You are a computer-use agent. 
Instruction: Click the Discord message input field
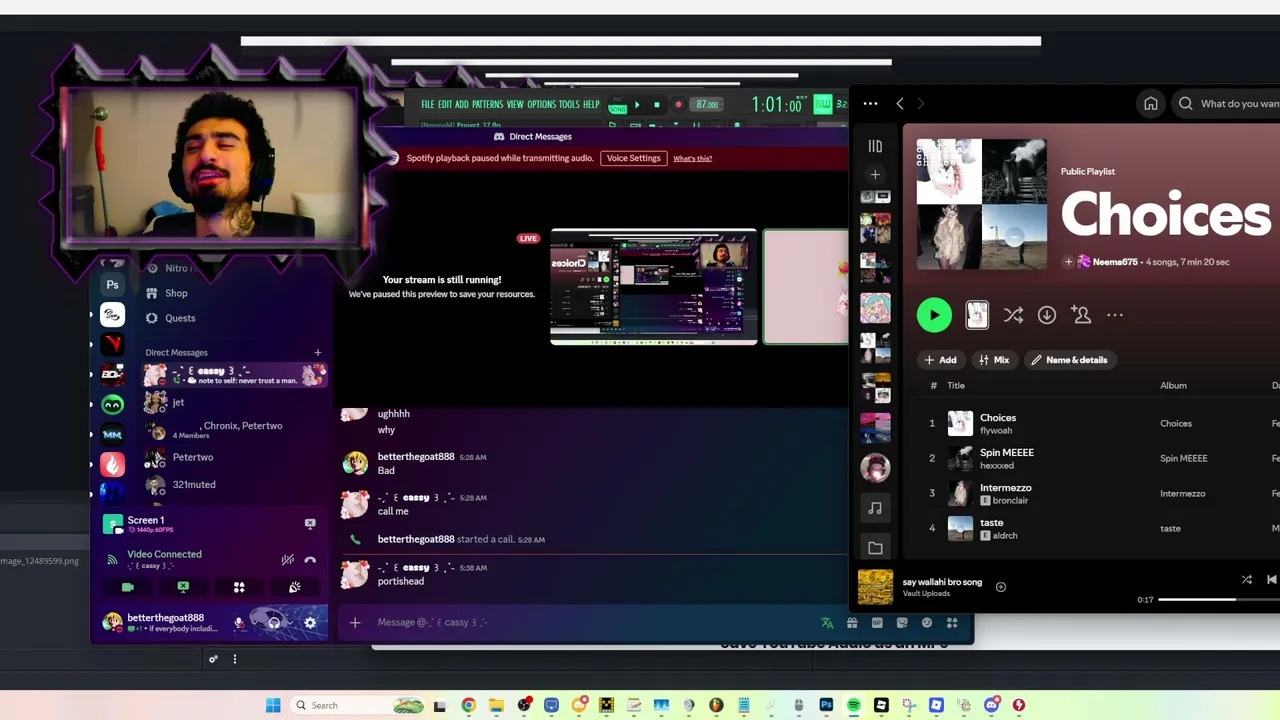point(590,622)
